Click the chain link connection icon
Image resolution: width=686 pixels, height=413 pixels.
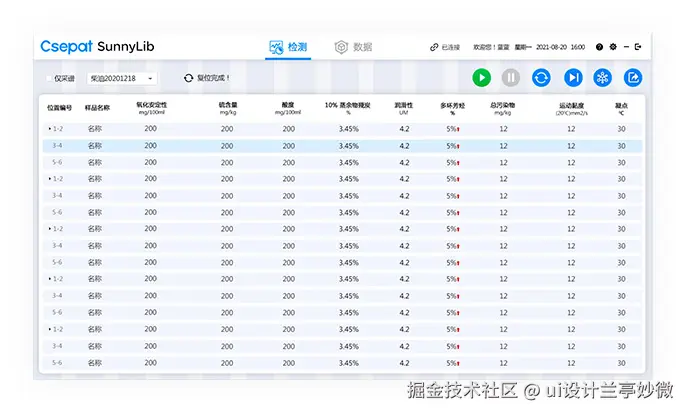(x=434, y=47)
